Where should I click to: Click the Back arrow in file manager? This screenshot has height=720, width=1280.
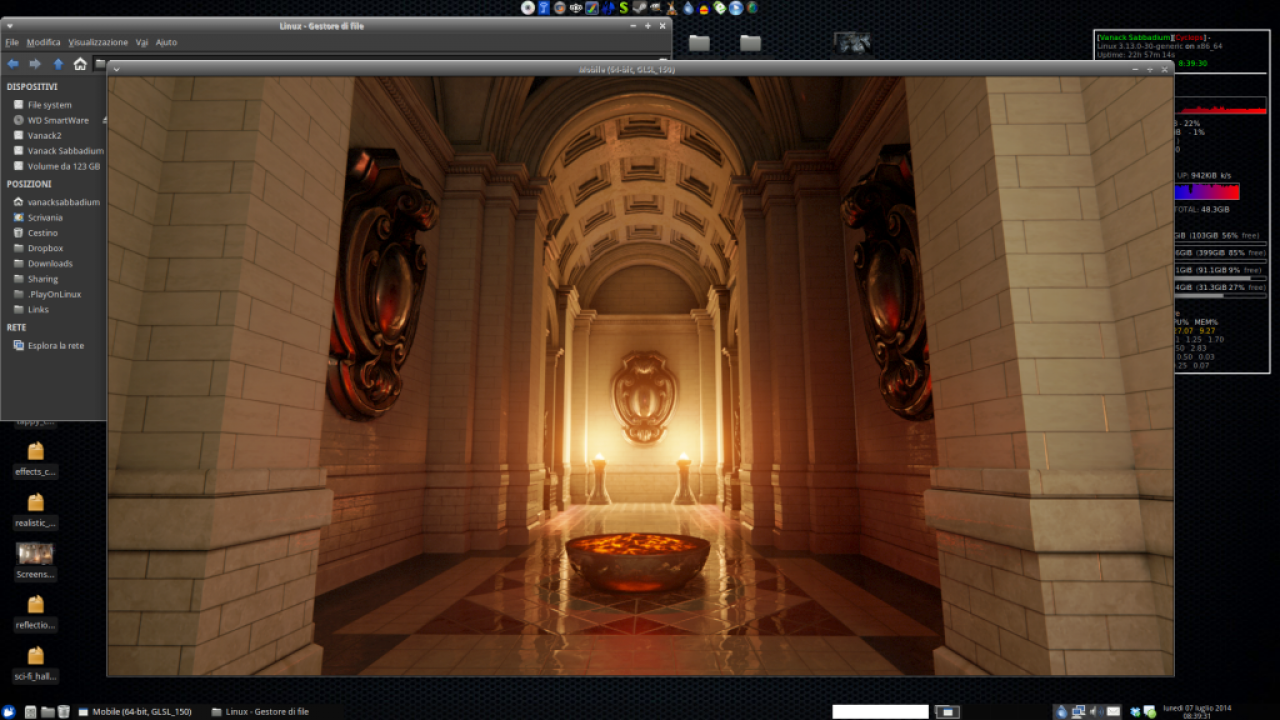pos(13,64)
